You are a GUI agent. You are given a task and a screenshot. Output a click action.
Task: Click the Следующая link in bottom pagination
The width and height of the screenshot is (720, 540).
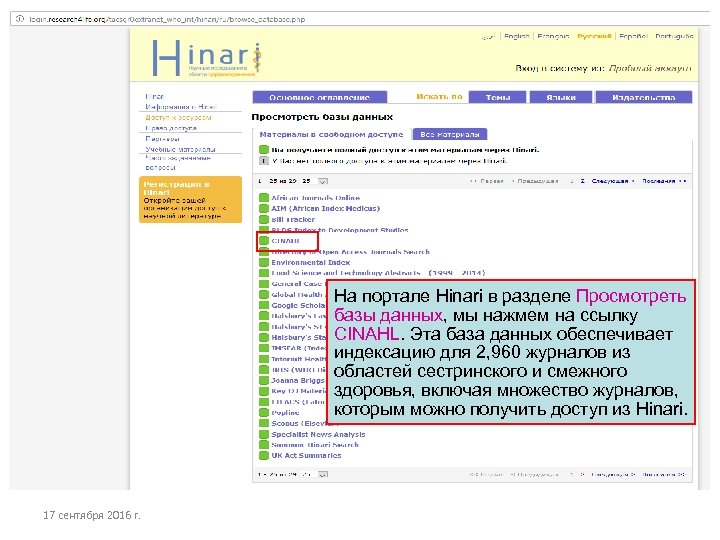[x=613, y=474]
